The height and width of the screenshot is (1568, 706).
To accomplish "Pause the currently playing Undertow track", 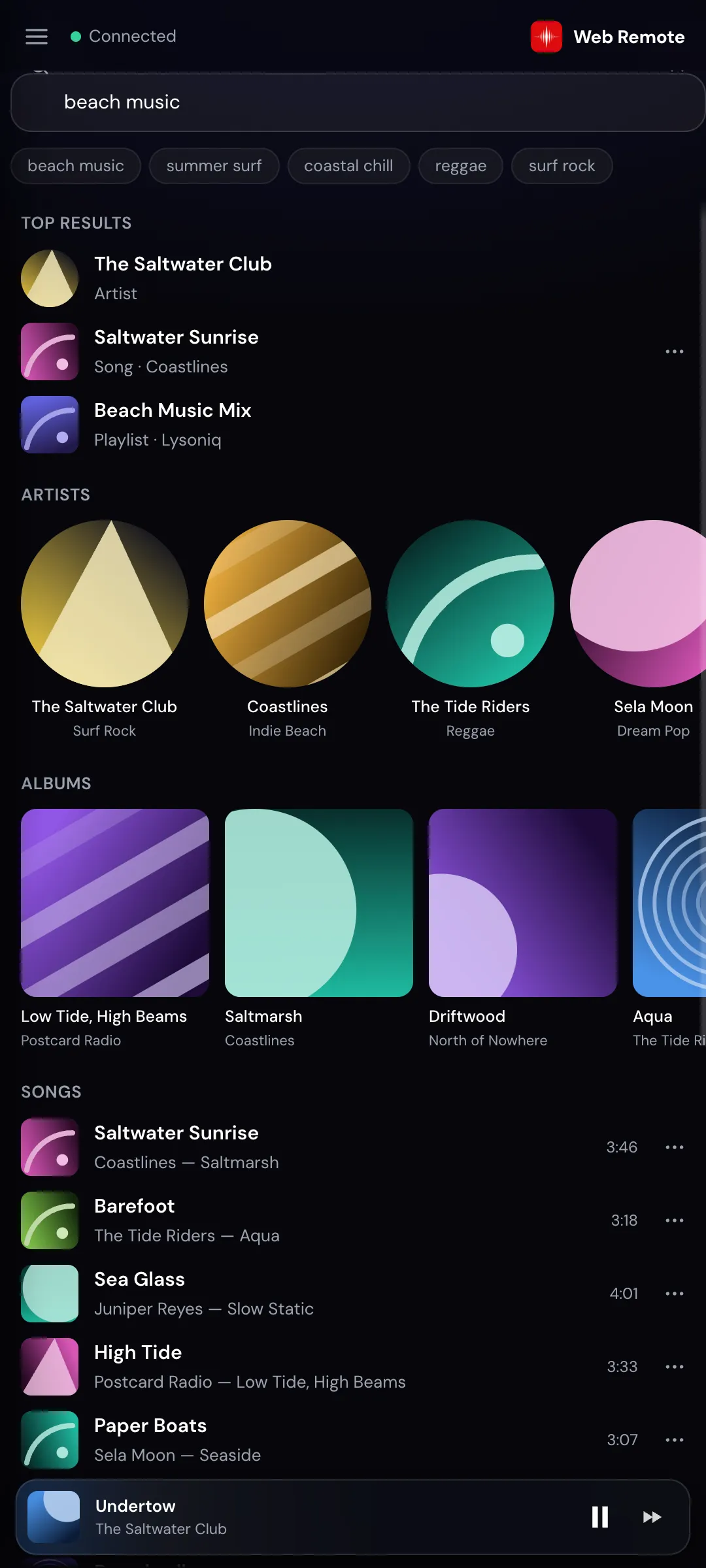I will (600, 1517).
